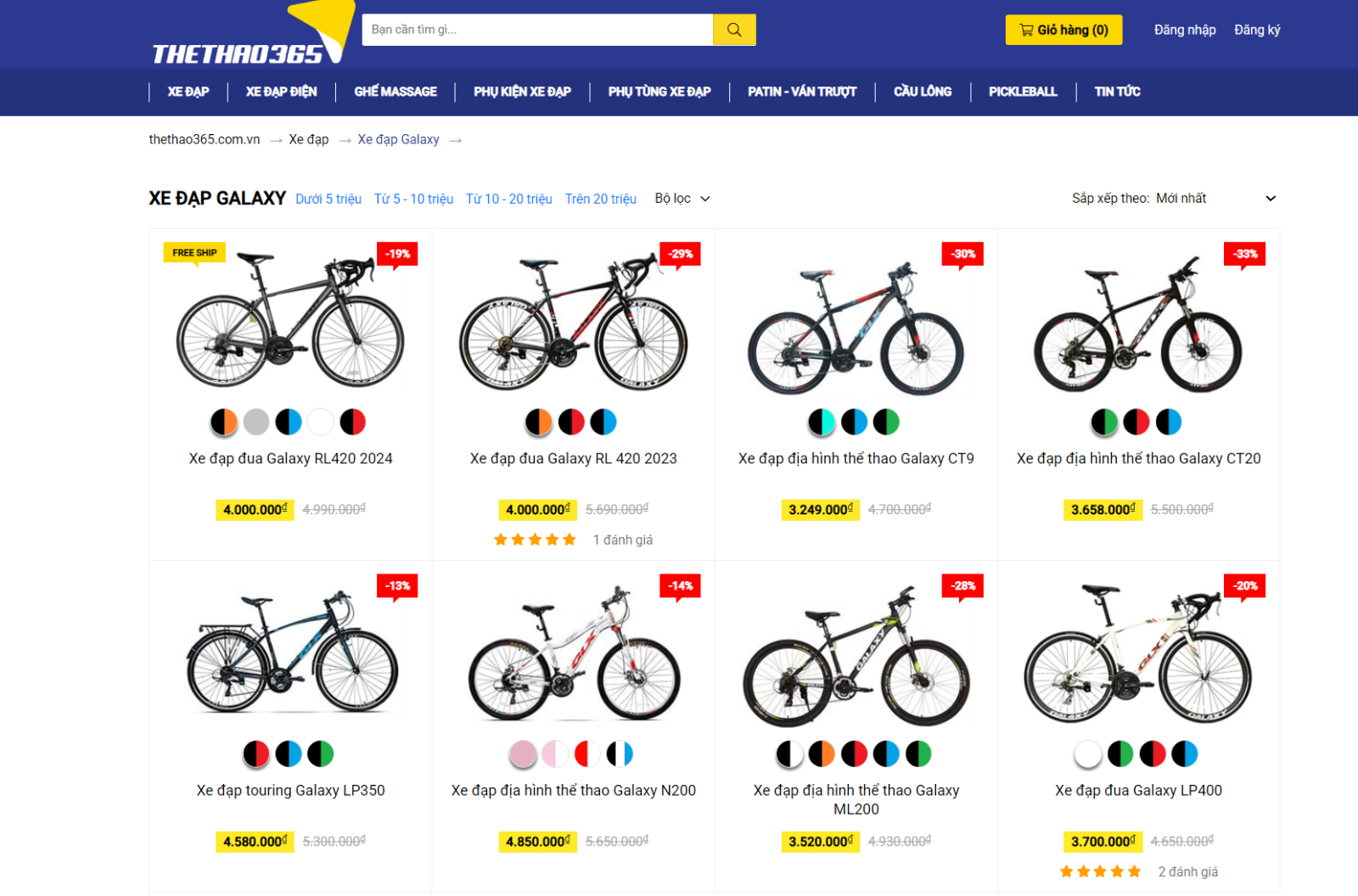Expand the Bộ lọc filter dropdown
Image resolution: width=1358 pixels, height=896 pixels.
[682, 199]
